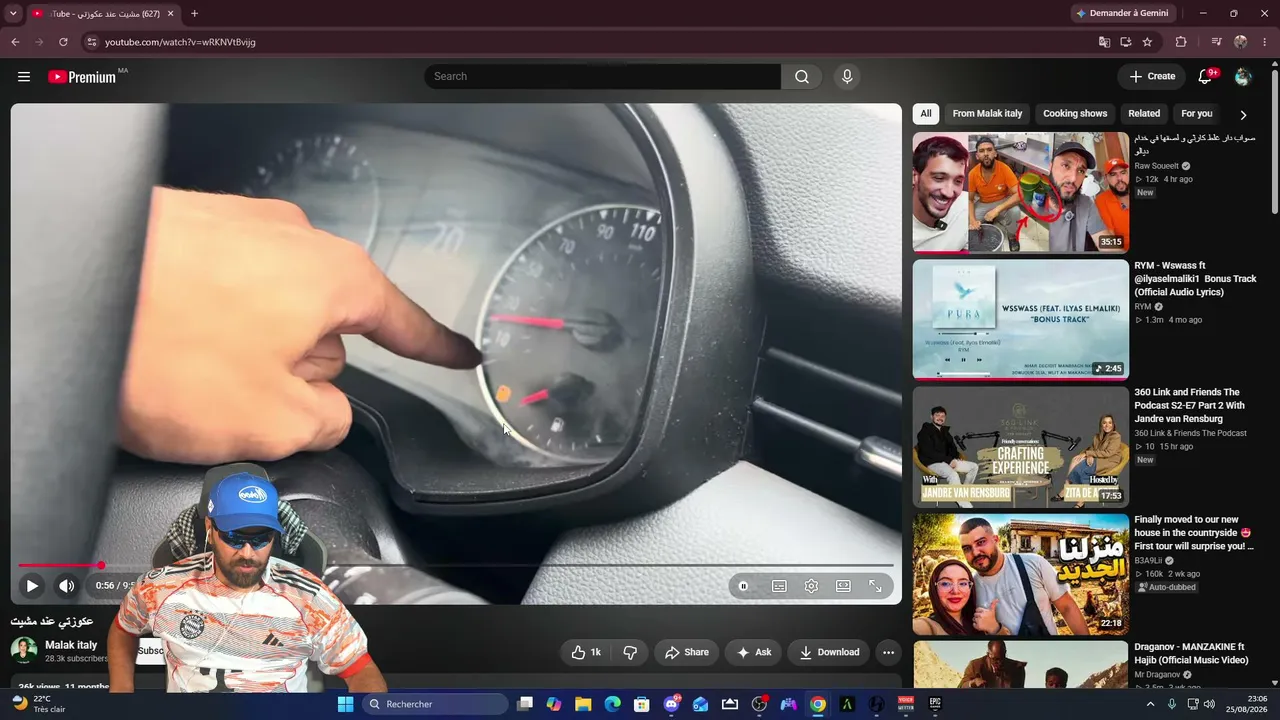Open Draganov - MANZAKINE video title

[x=1191, y=653]
